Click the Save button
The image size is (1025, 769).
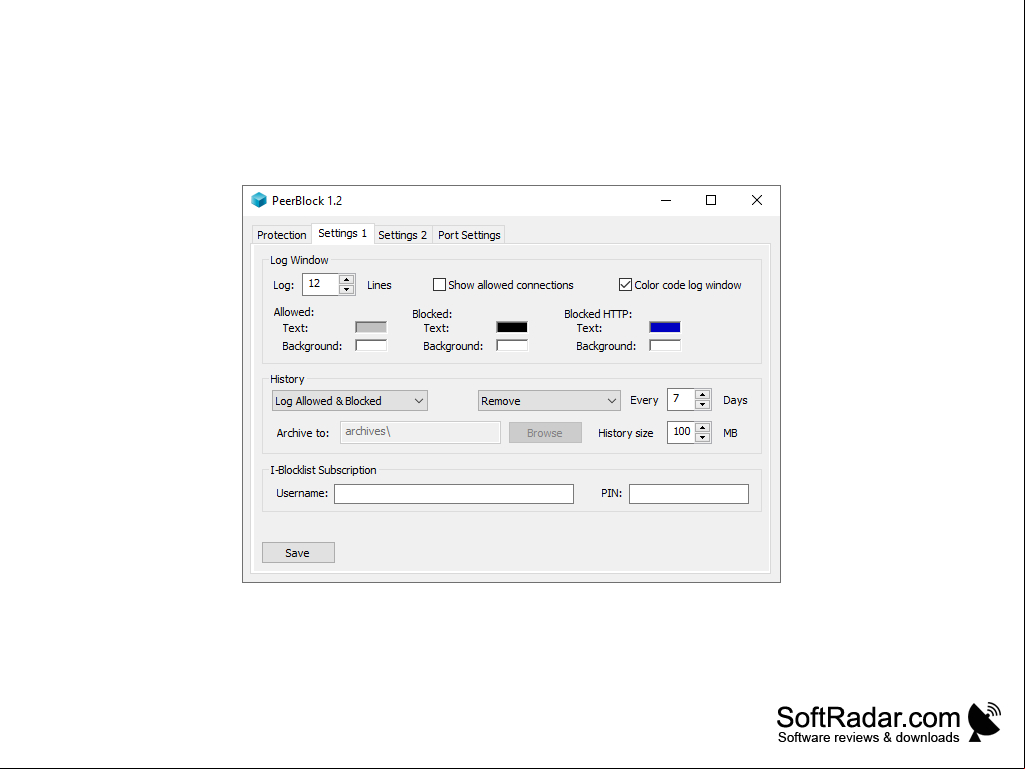click(298, 553)
